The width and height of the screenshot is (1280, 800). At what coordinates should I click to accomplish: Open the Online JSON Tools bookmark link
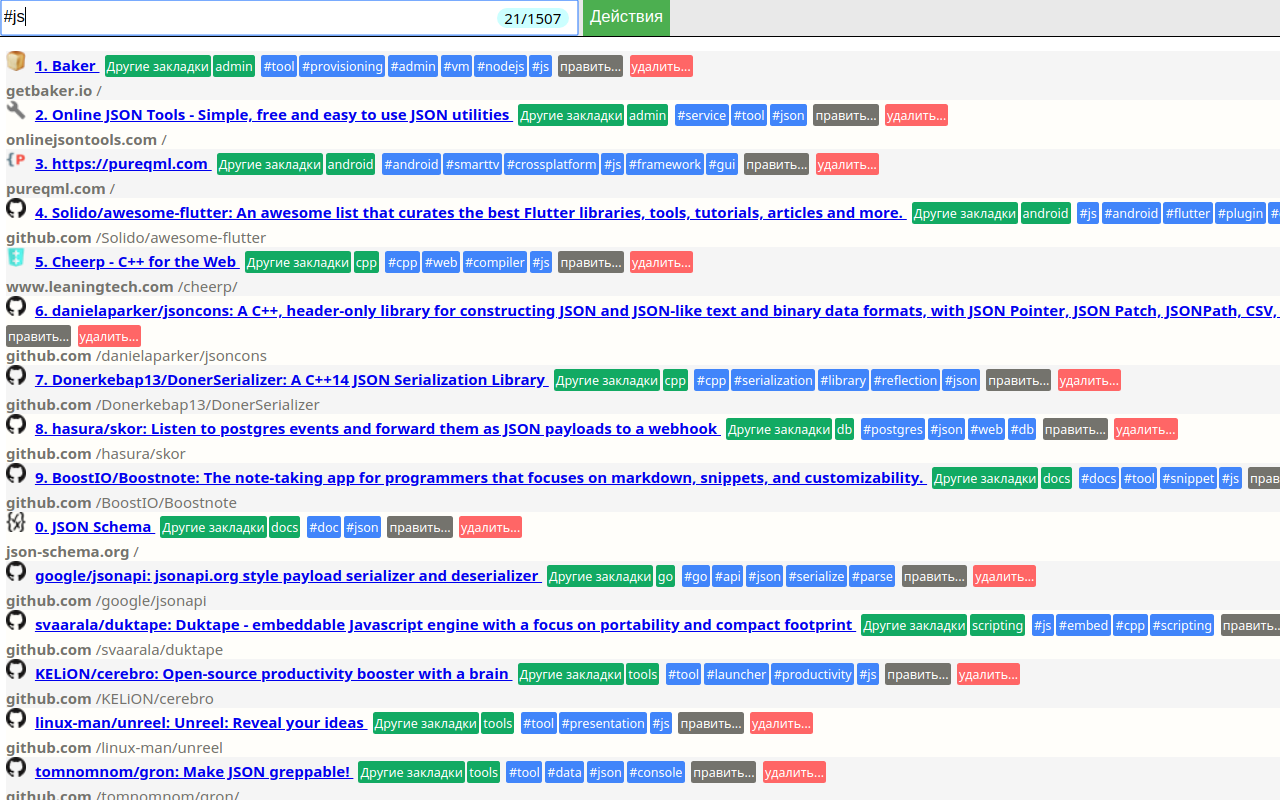coord(273,115)
